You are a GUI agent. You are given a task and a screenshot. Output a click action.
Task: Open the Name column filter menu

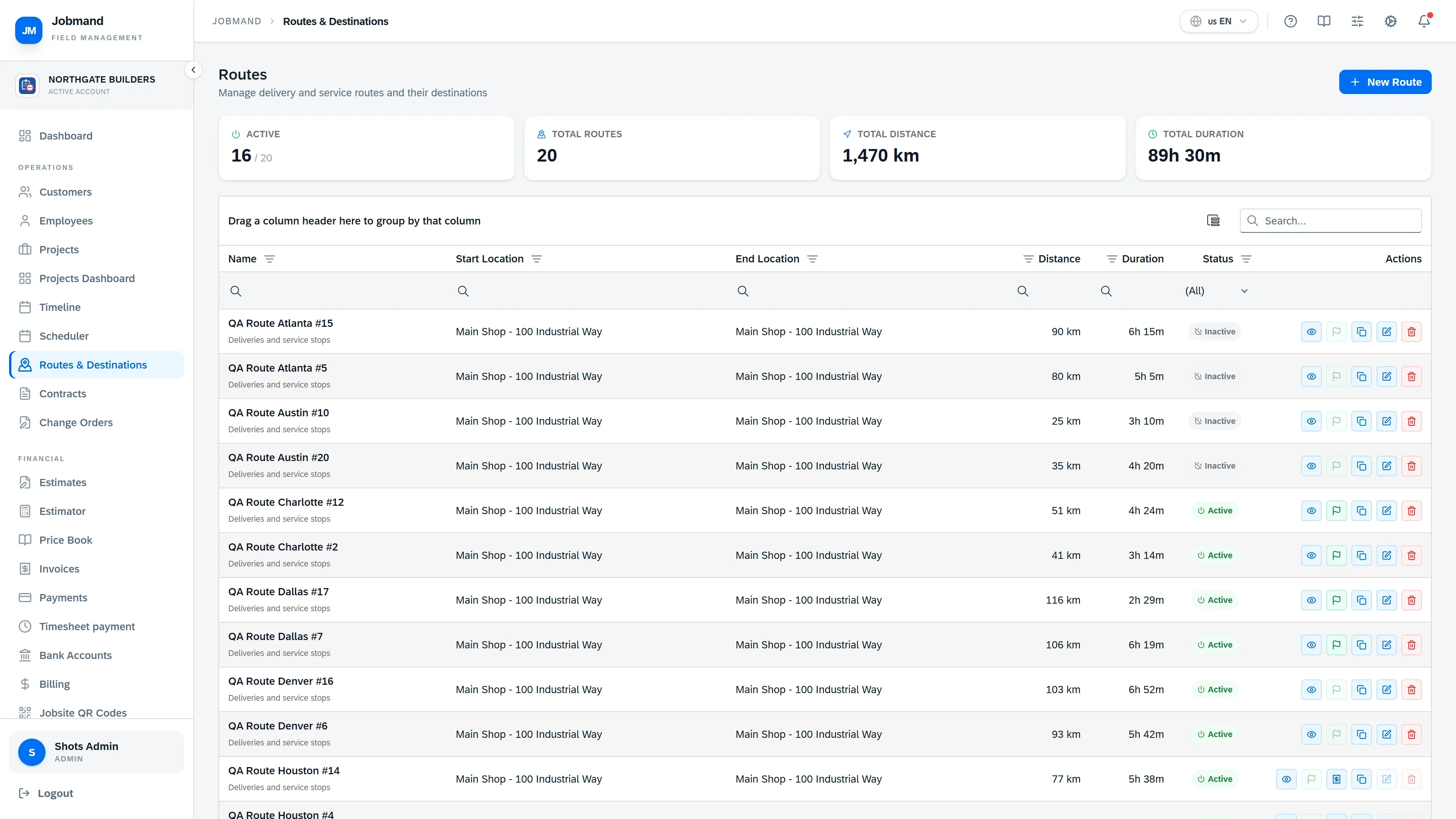(270, 259)
